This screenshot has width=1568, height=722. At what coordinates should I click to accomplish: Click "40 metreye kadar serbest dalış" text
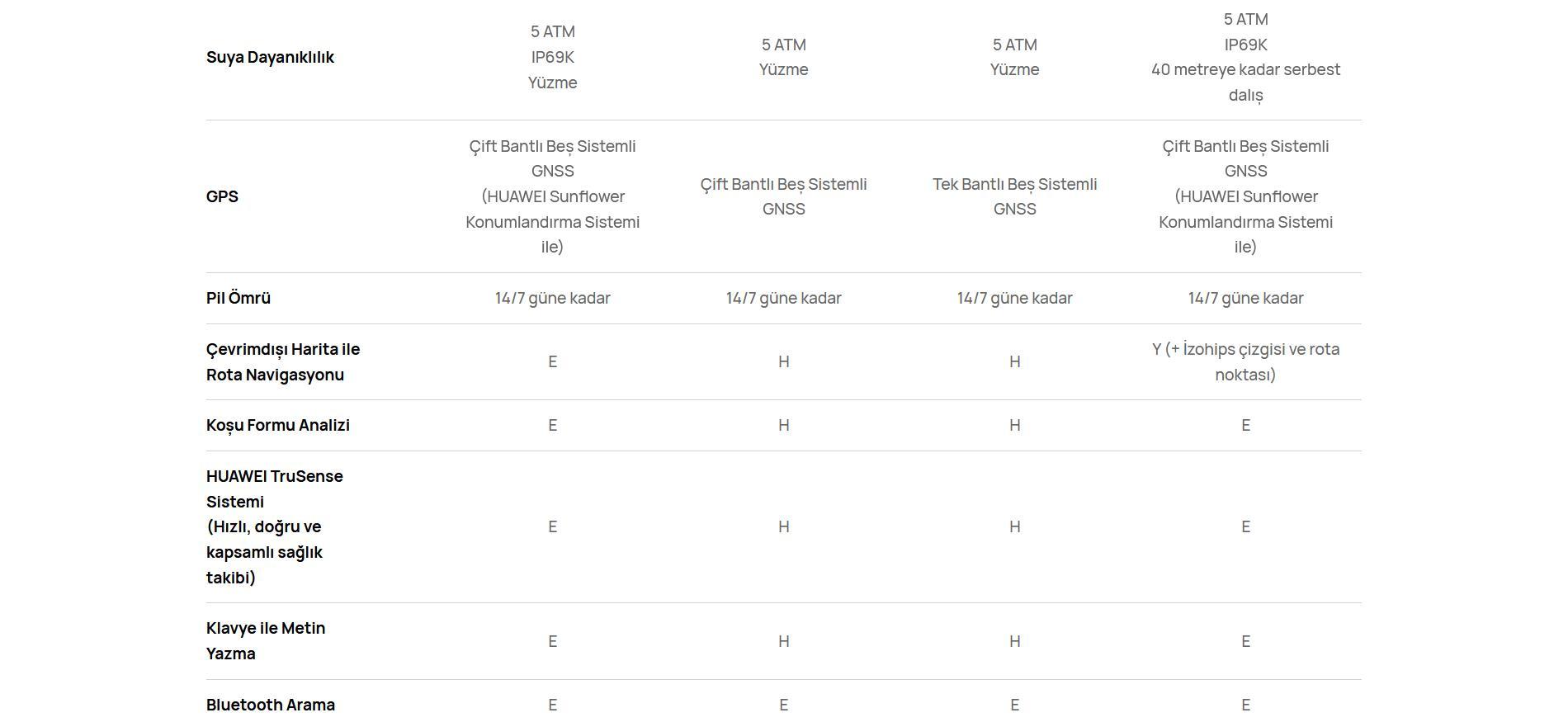[1245, 82]
